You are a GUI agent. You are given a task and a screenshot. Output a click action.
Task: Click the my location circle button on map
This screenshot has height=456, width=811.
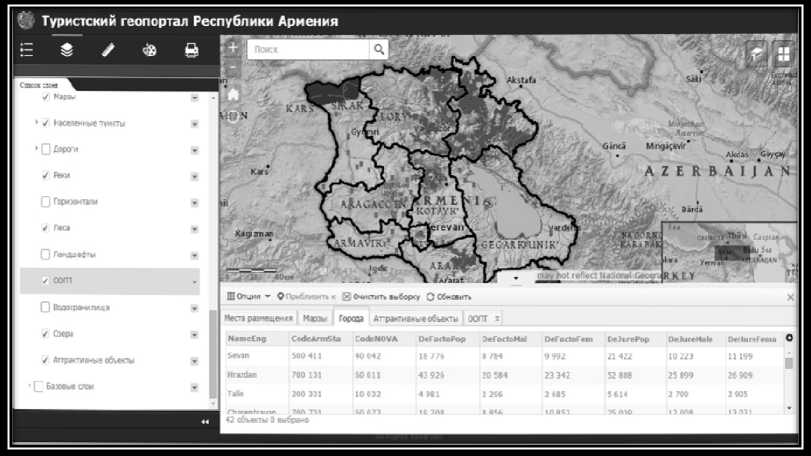point(233,117)
